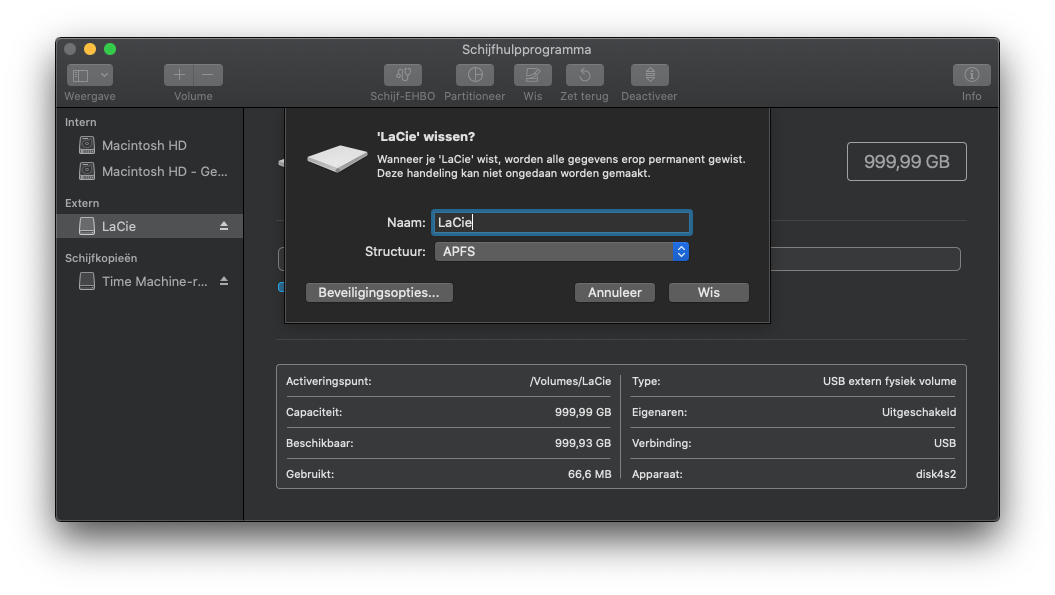Add a volume with the plus button
1055x595 pixels.
click(179, 75)
